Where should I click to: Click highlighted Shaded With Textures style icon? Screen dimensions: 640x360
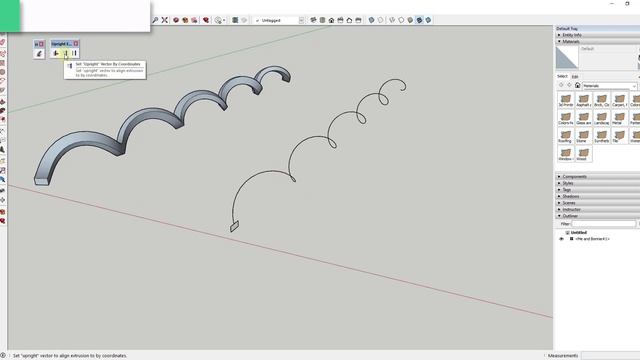(x=419, y=20)
